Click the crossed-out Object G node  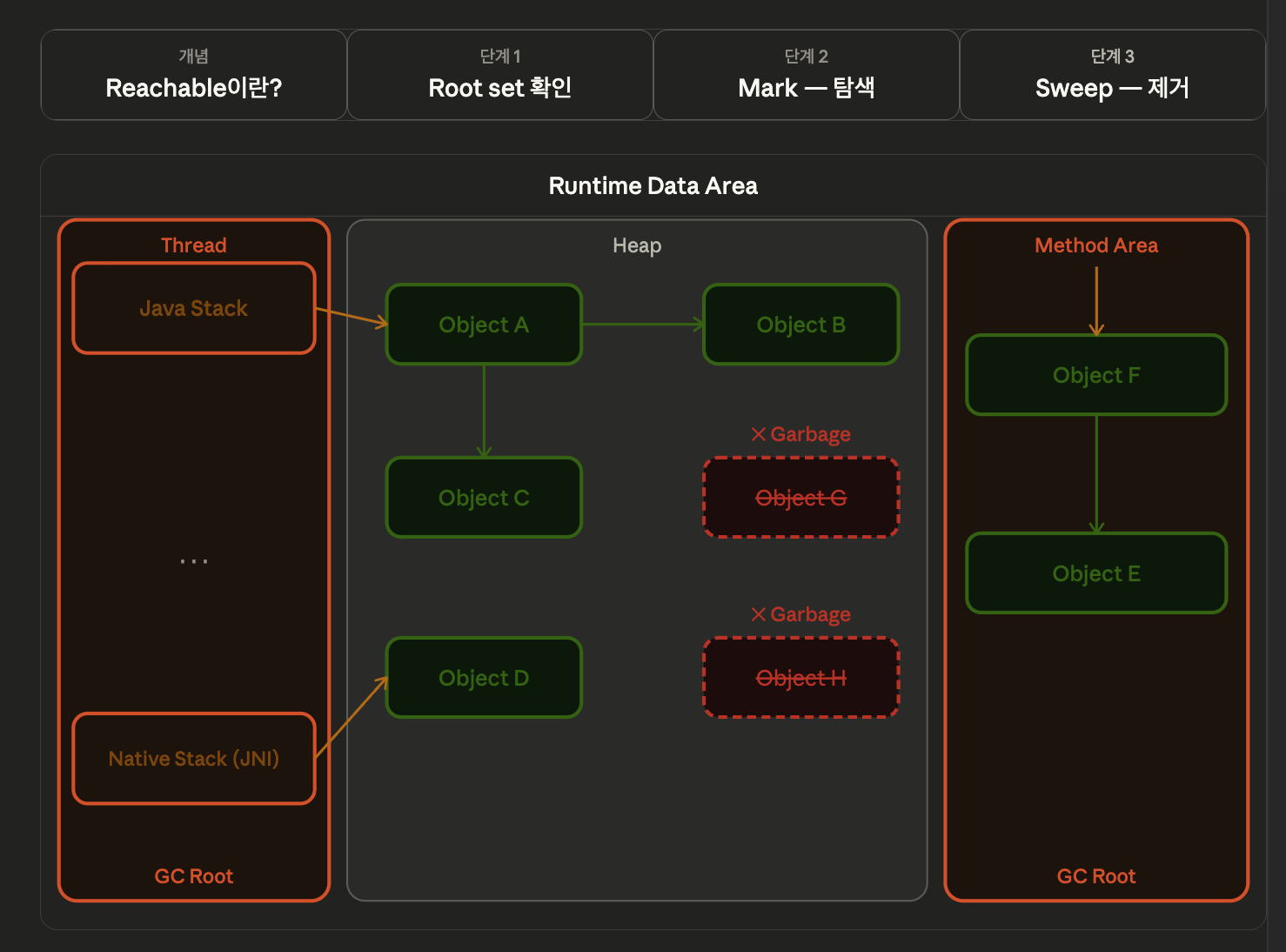[x=801, y=498]
